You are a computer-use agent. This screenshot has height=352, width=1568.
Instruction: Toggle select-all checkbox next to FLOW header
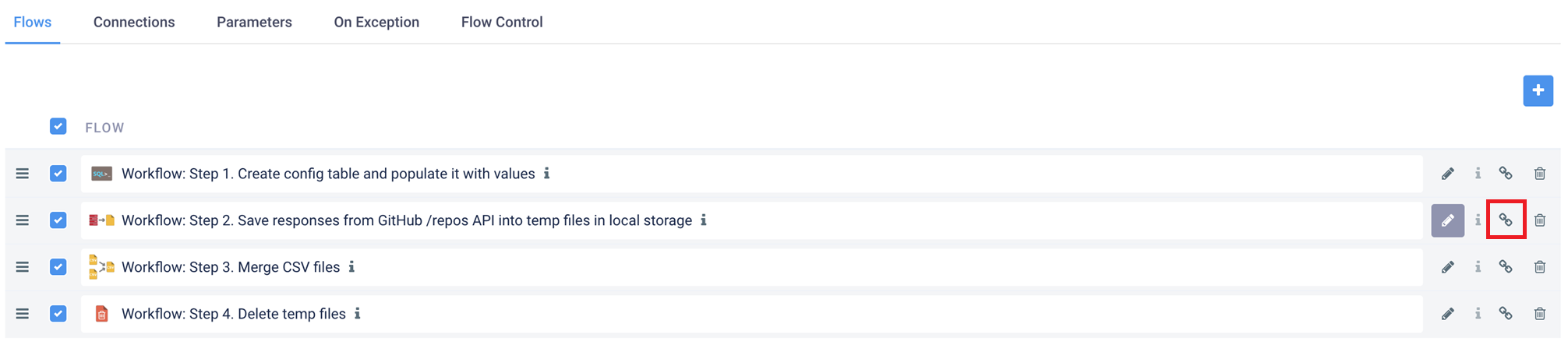[58, 126]
